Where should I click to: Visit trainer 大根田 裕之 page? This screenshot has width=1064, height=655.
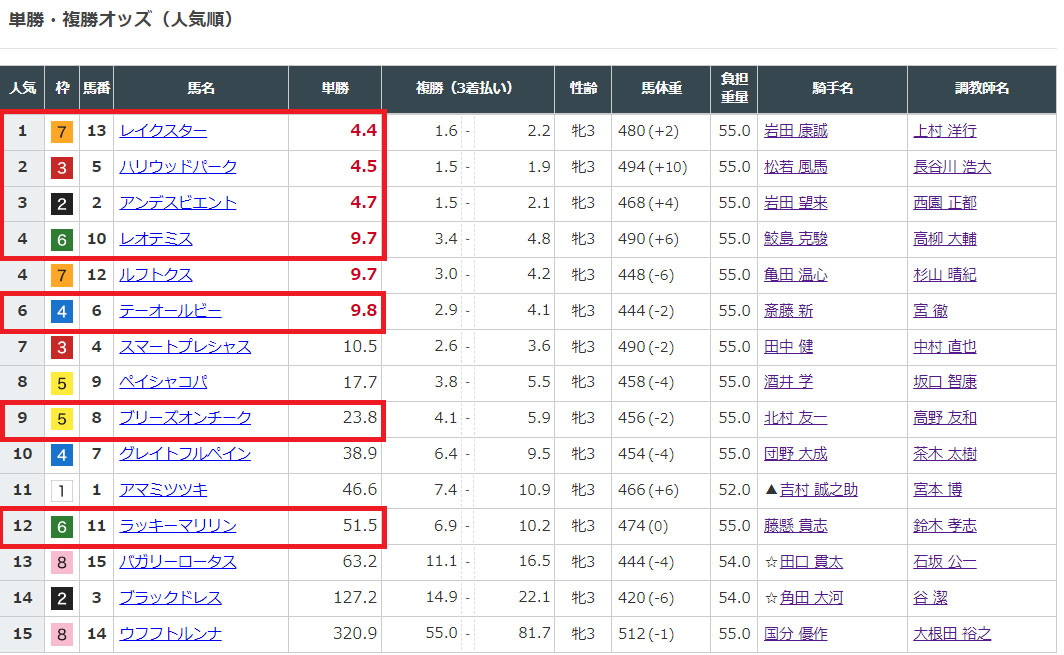coord(952,634)
